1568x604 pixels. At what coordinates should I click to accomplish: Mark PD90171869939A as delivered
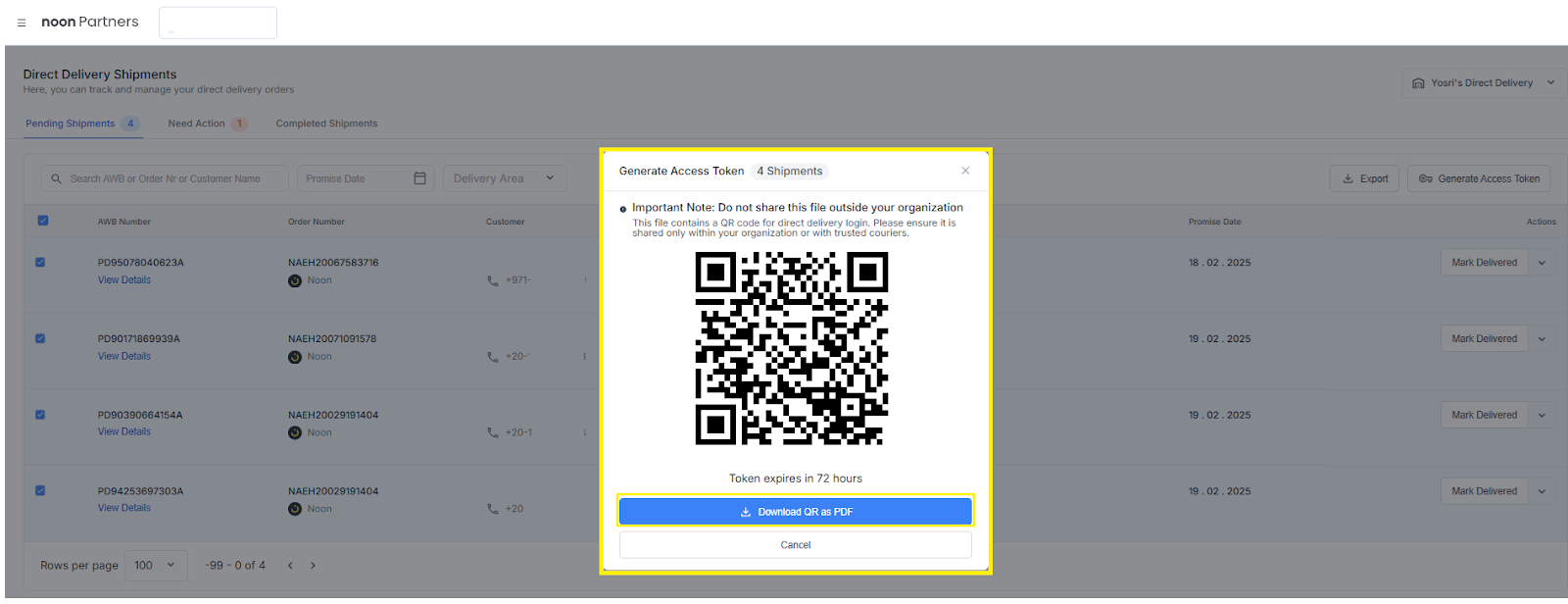[x=1484, y=339]
